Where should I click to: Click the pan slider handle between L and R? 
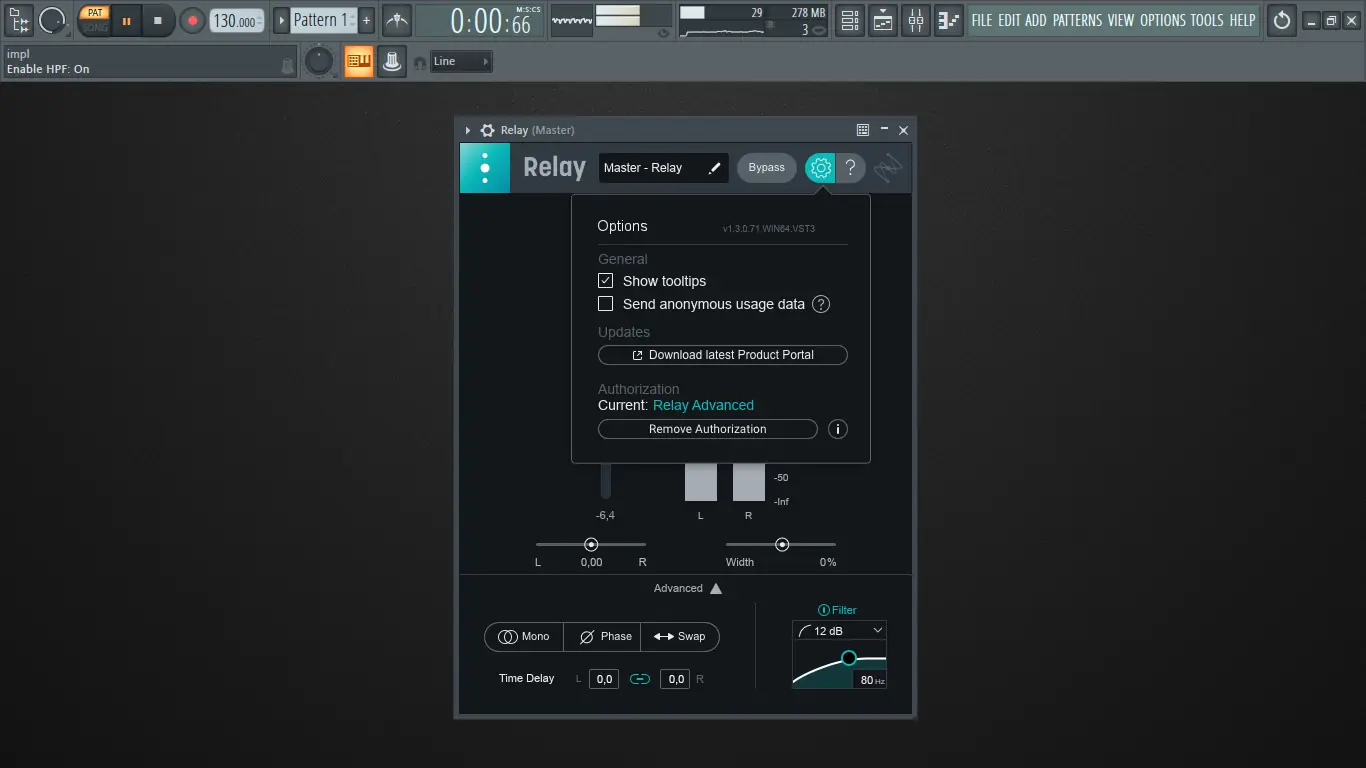pos(591,545)
